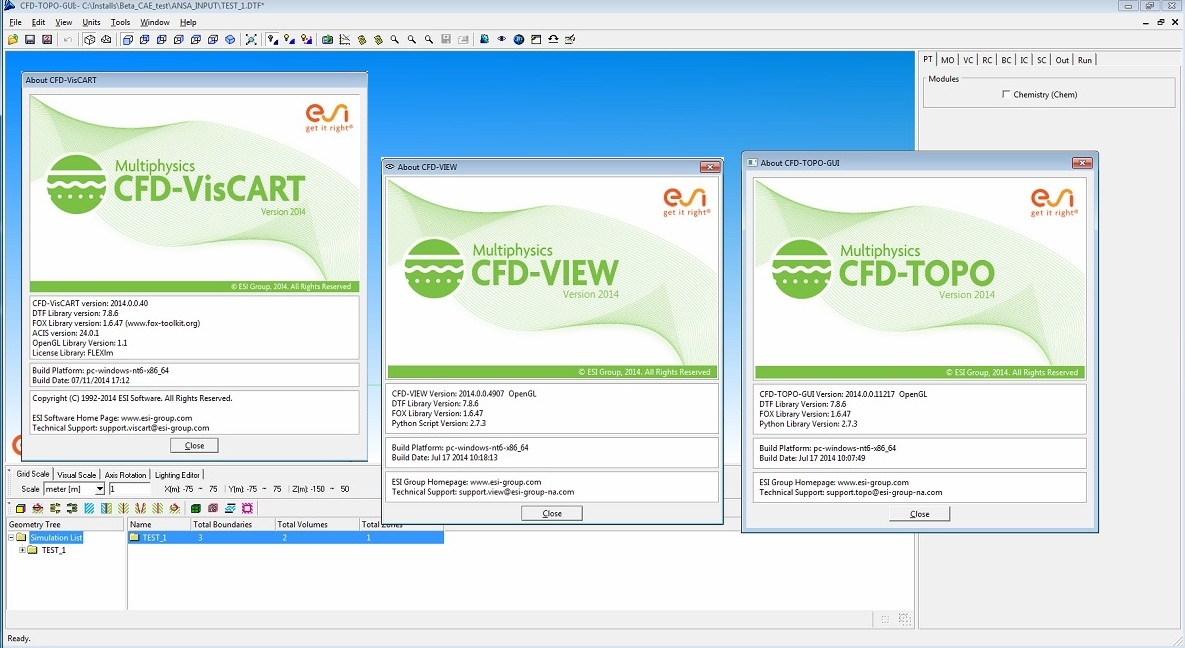Click the Total Boundaries column header

click(x=232, y=524)
